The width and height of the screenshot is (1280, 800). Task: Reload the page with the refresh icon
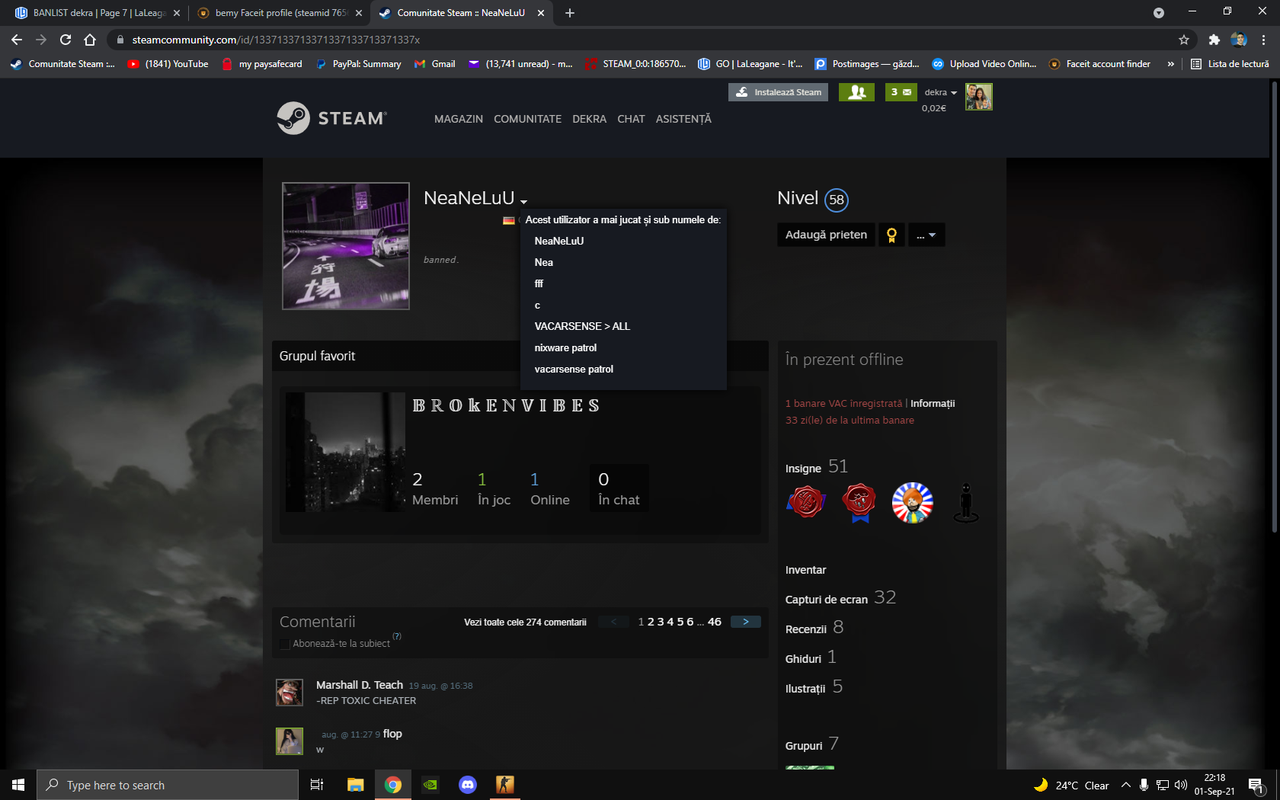[x=66, y=40]
